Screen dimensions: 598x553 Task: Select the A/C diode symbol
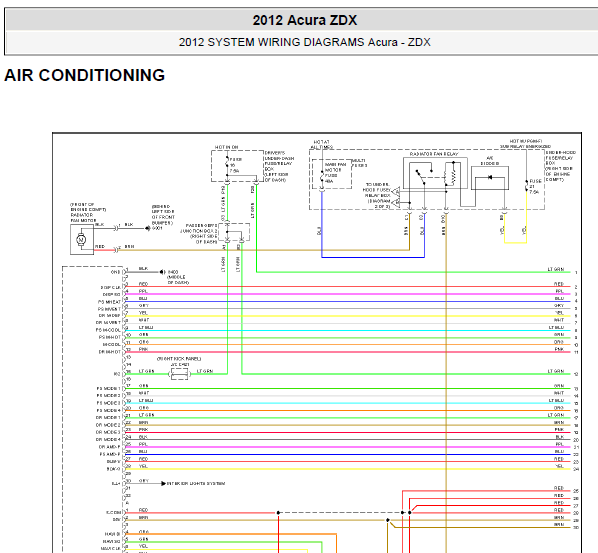pos(490,177)
